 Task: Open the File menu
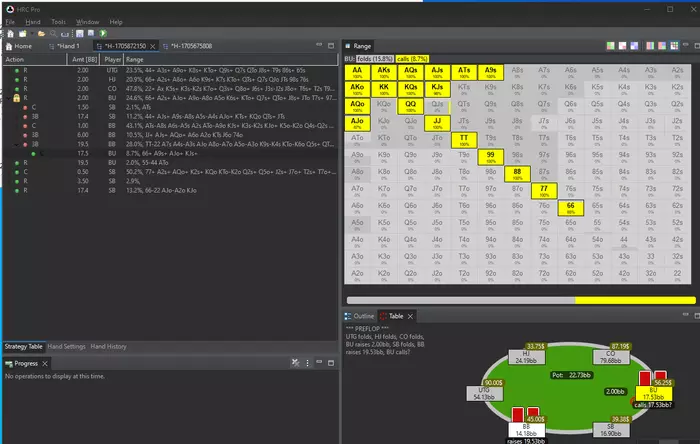(x=10, y=22)
